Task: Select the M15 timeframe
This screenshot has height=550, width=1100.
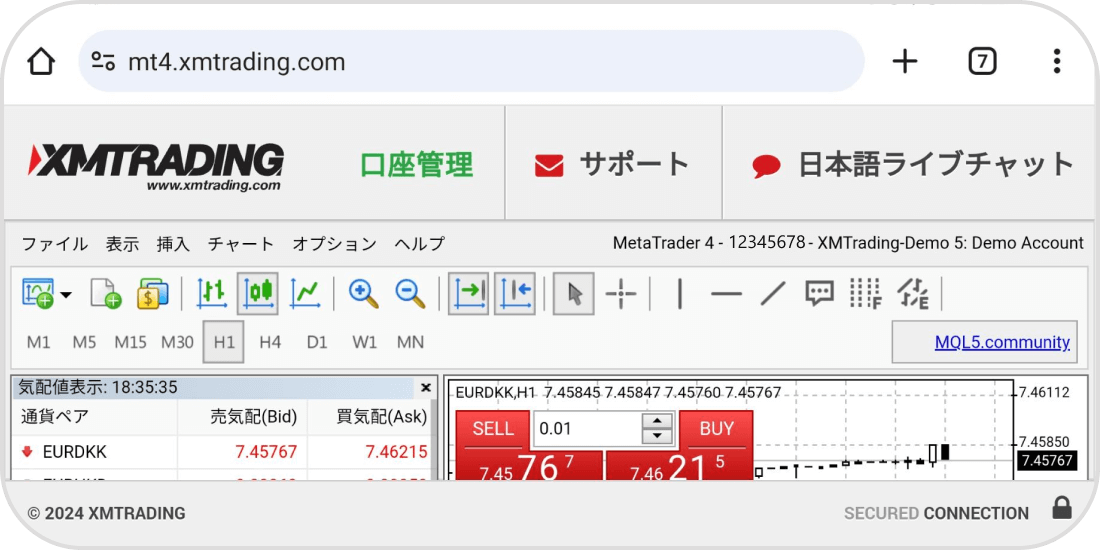Action: (130, 342)
